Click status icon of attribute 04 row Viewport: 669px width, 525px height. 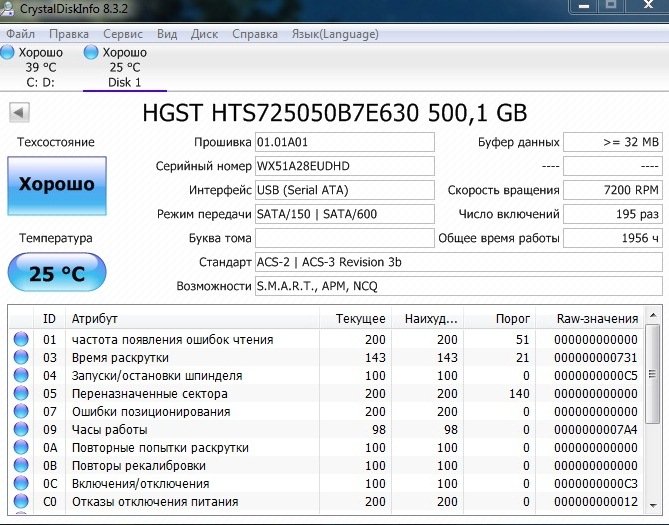point(21,375)
